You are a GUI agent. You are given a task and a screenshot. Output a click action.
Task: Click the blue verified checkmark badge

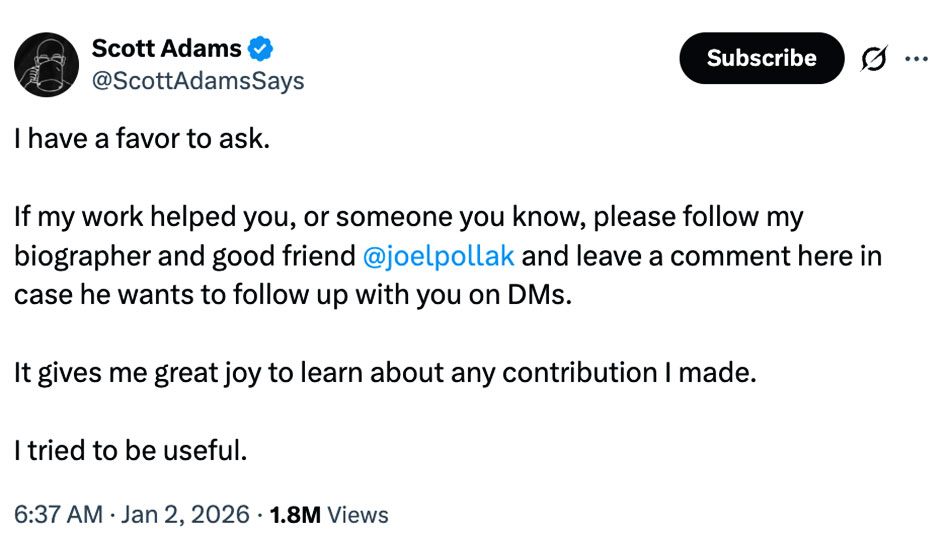261,48
